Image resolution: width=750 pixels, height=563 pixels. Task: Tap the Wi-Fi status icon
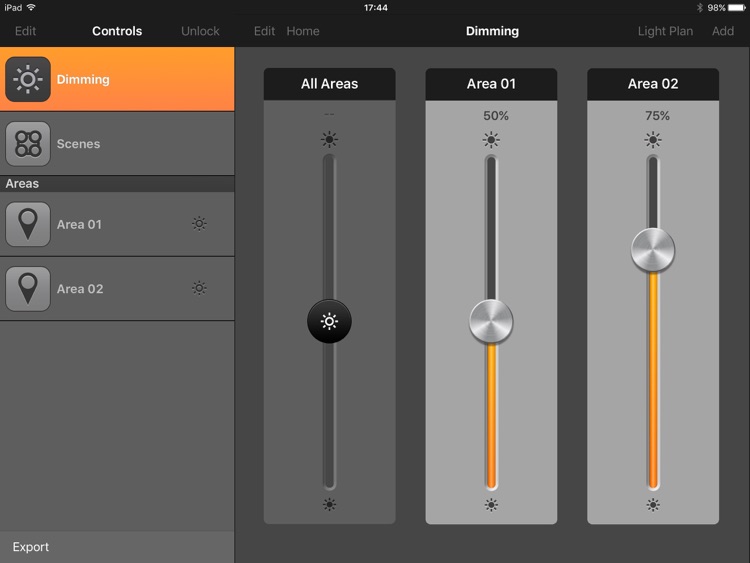click(31, 7)
